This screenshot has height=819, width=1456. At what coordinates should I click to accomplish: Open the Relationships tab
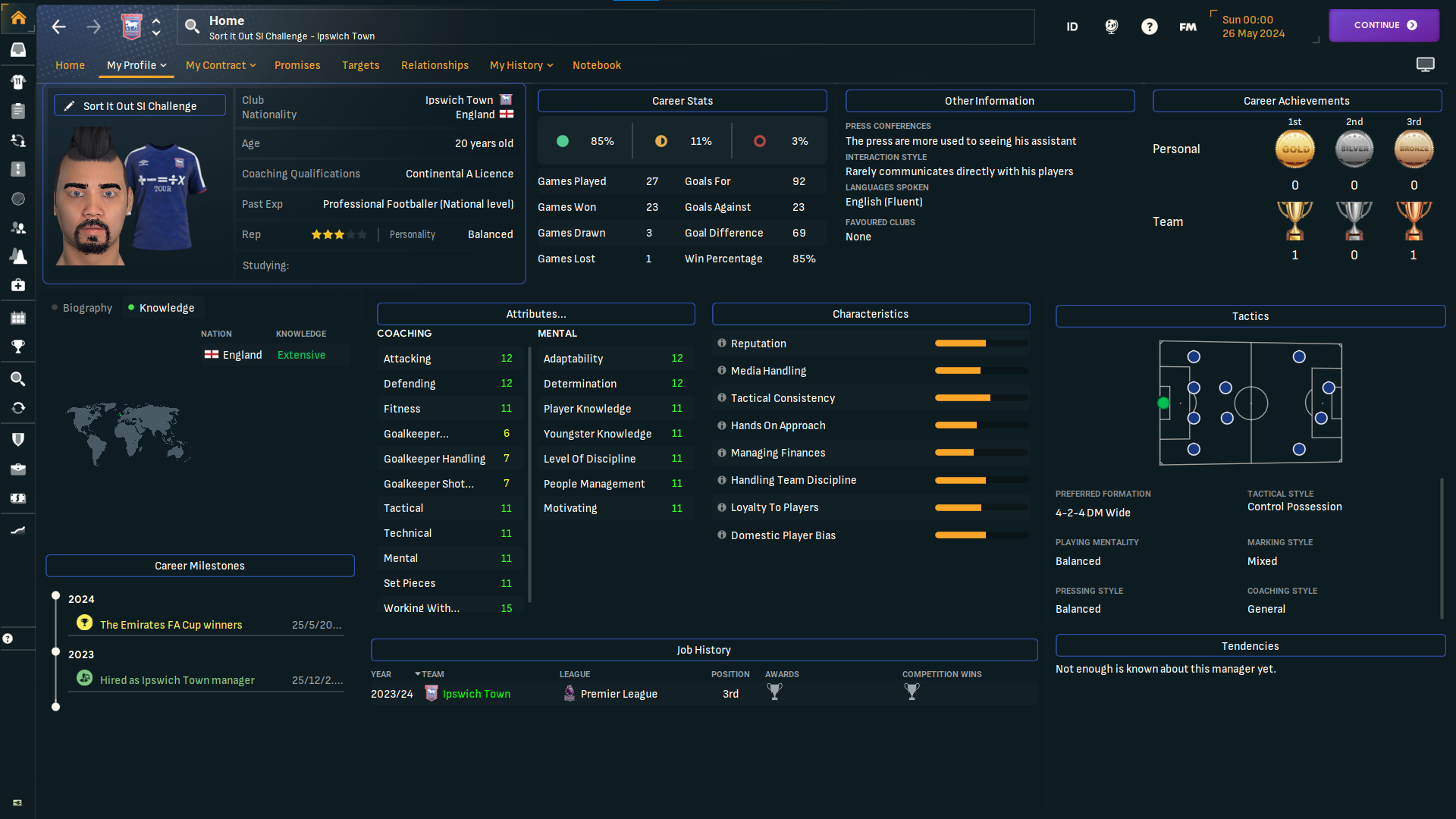coord(435,65)
